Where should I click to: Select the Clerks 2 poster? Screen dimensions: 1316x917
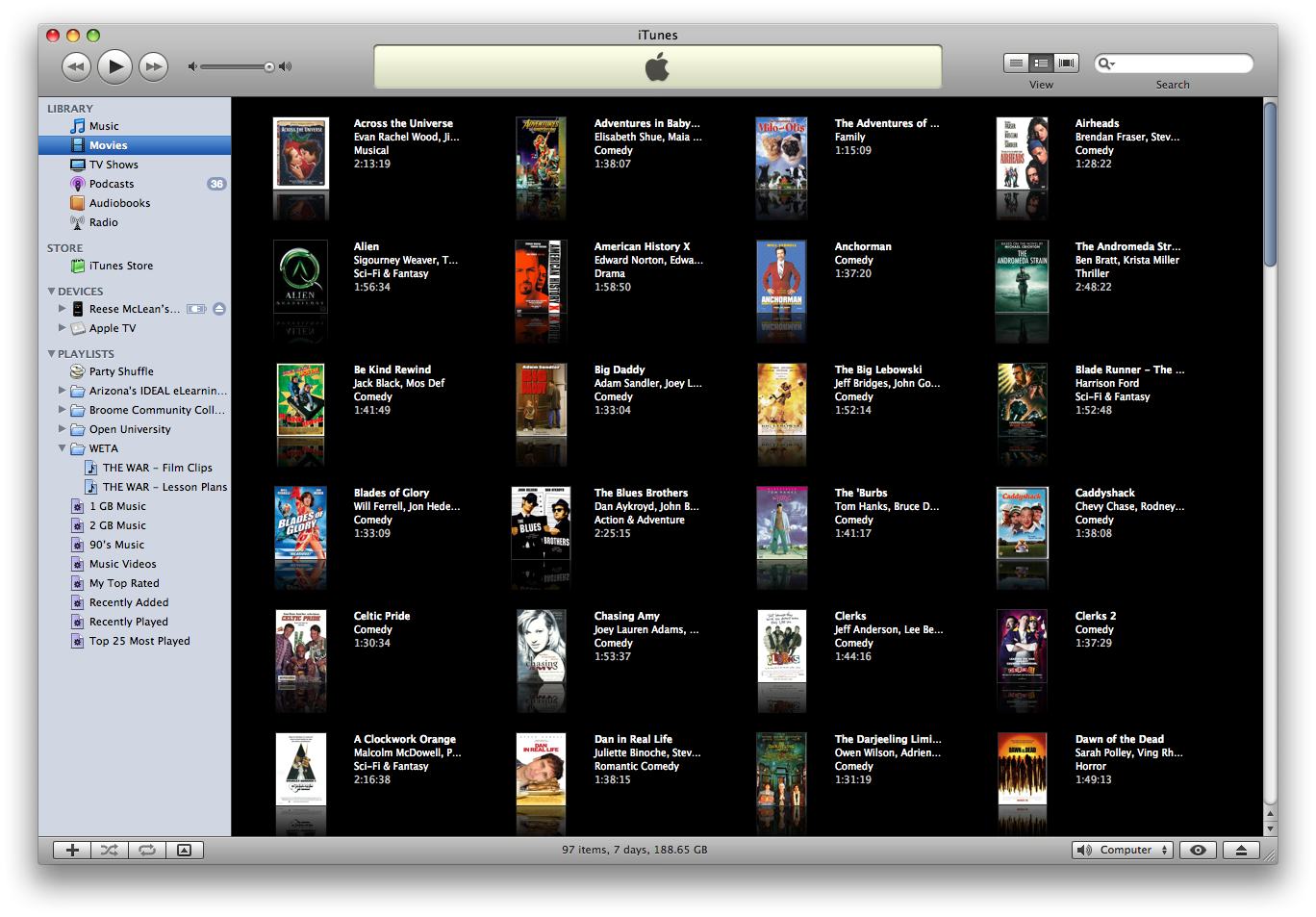pos(1022,645)
